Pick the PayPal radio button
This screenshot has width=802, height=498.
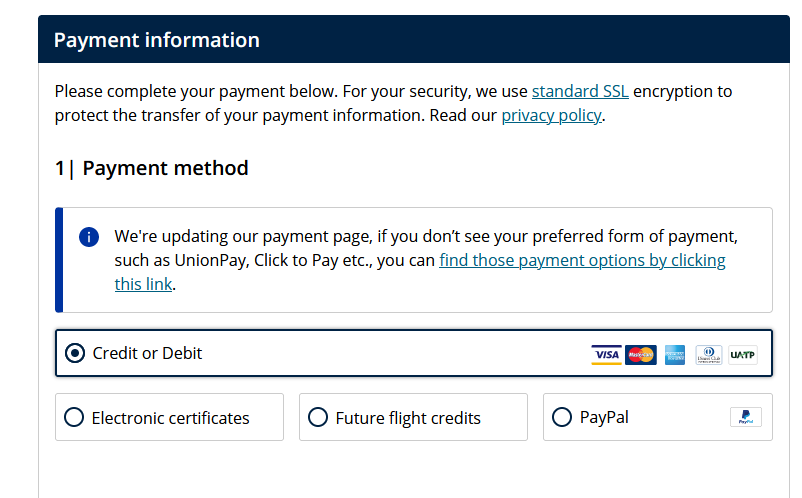(x=562, y=418)
